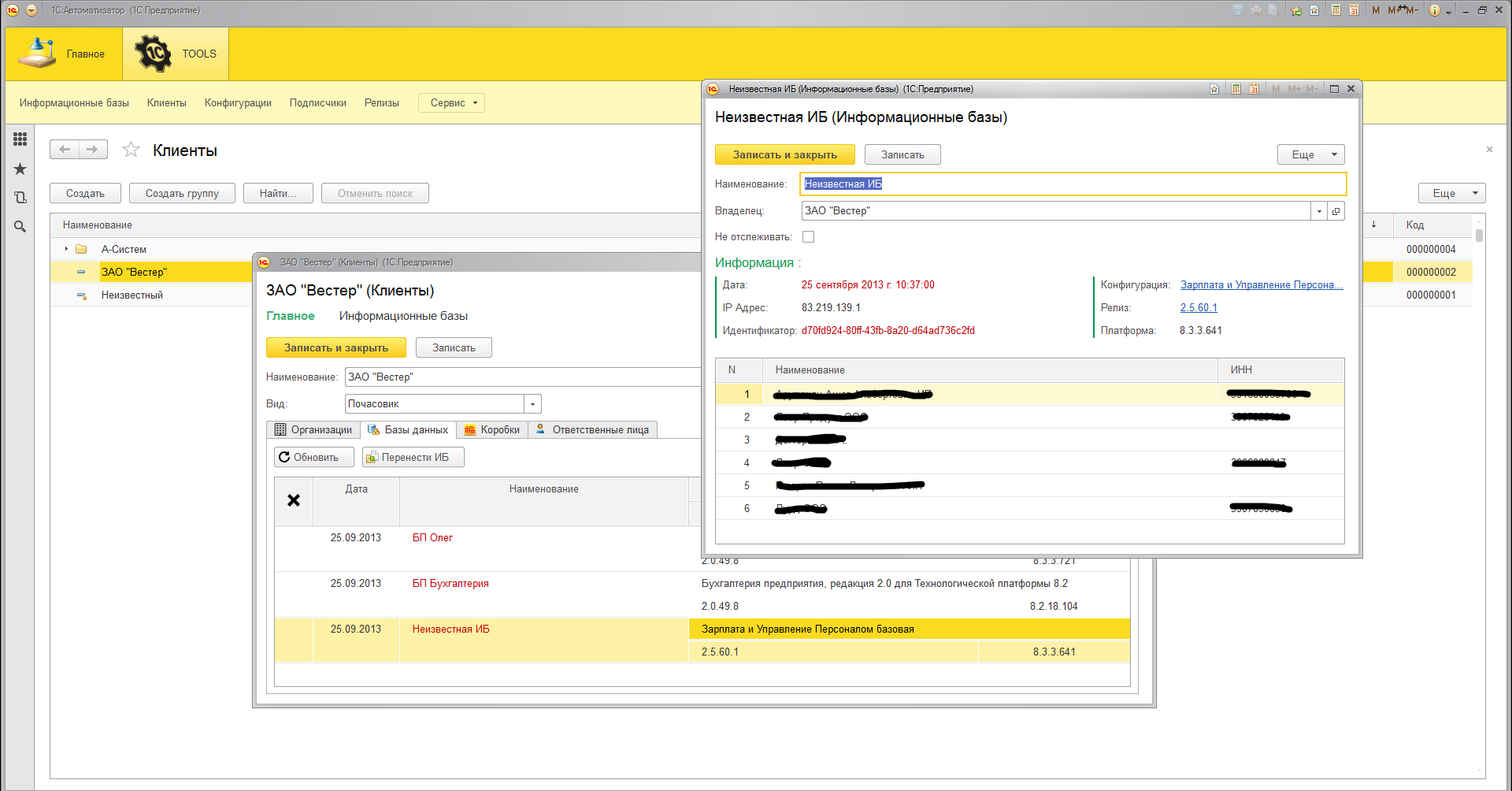This screenshot has width=1512, height=791.
Task: Open Главное section with lamp icon
Action: (x=64, y=54)
